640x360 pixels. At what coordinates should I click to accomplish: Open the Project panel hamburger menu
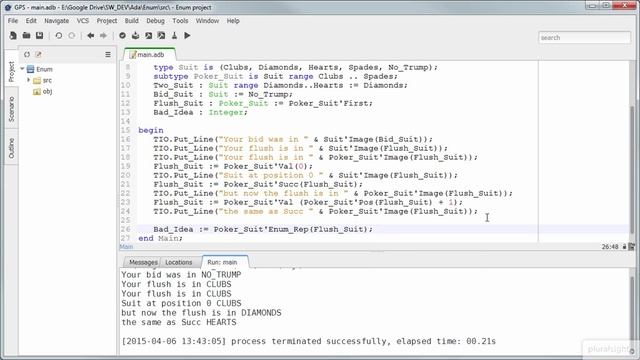click(108, 54)
